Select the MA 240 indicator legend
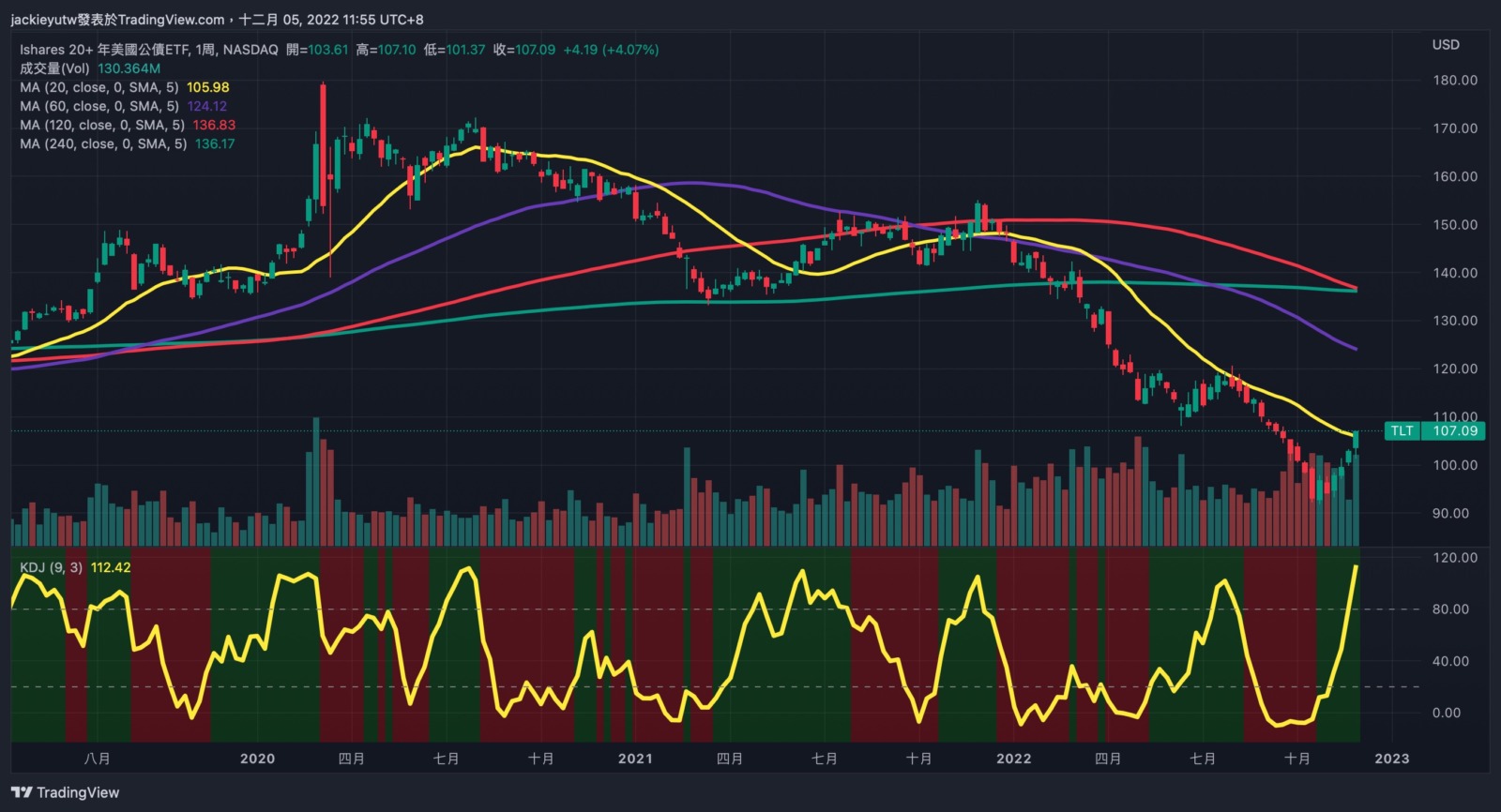The image size is (1501, 812). [x=102, y=143]
